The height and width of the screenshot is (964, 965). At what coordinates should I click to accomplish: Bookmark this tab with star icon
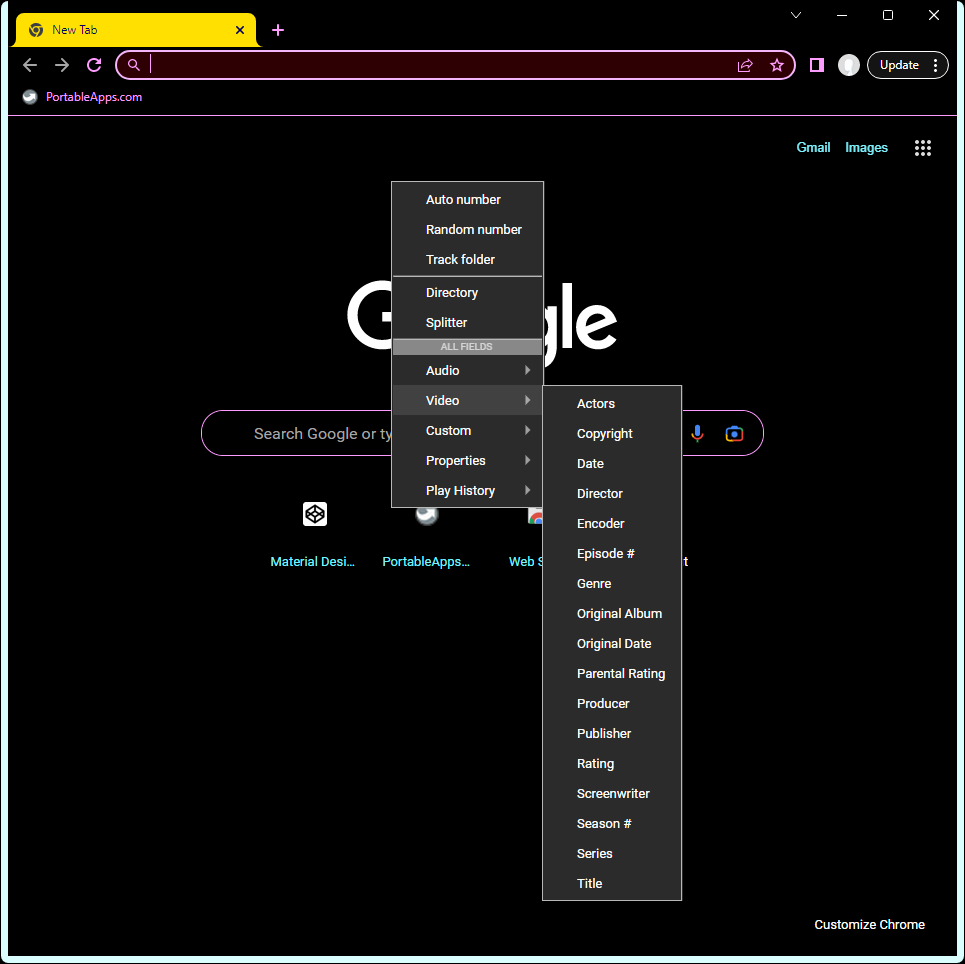point(777,65)
